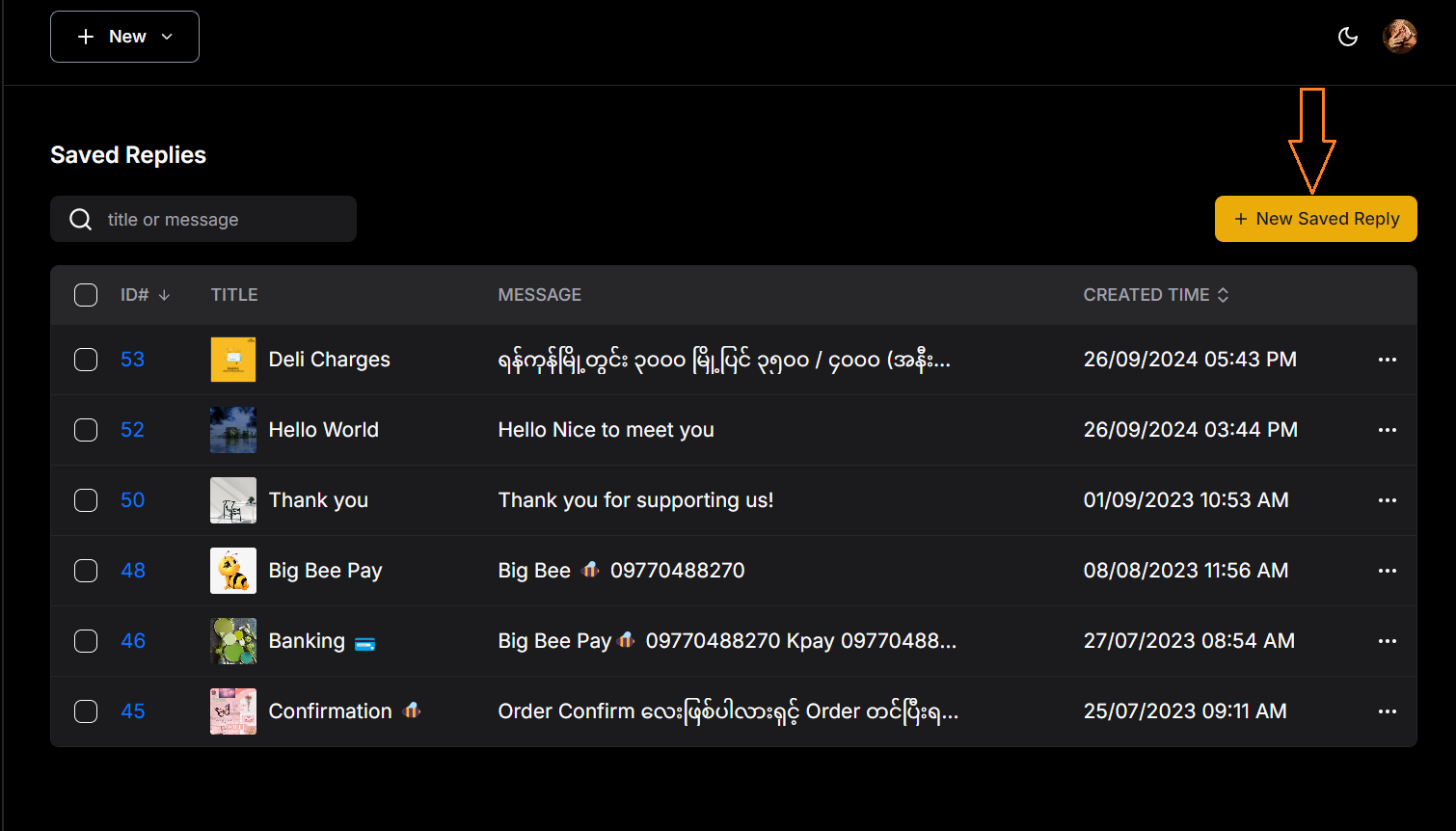
Task: Click the New Saved Reply button
Action: coord(1316,219)
